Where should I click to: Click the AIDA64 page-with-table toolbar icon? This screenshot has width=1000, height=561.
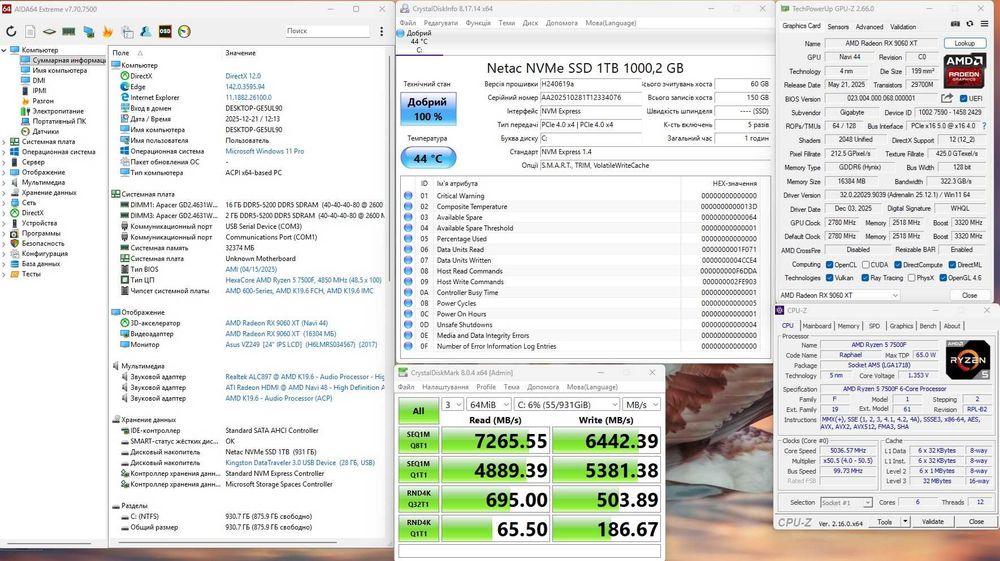[x=128, y=31]
